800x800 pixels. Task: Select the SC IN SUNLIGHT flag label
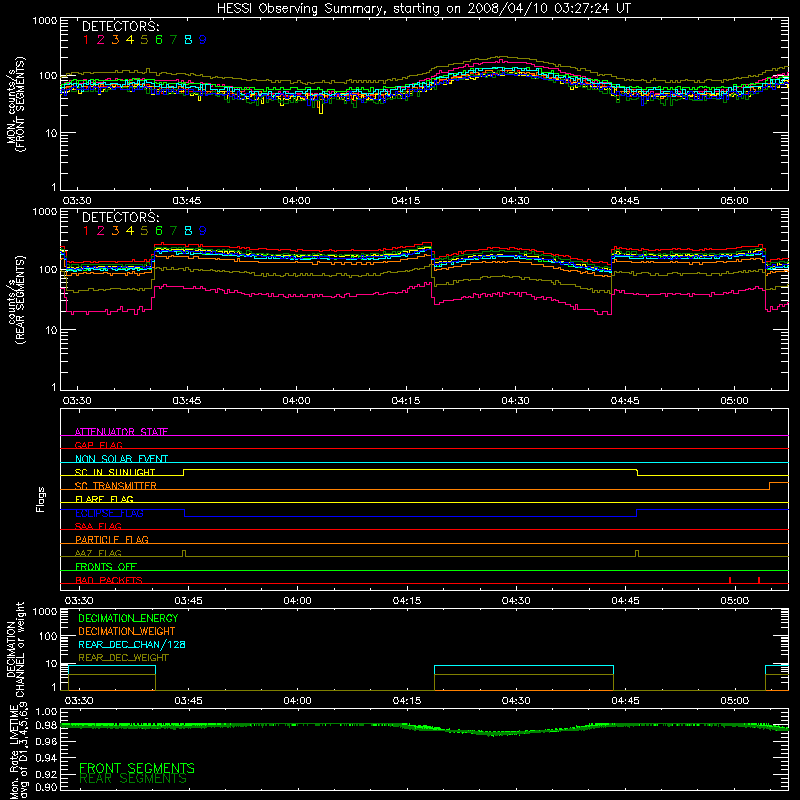pyautogui.click(x=115, y=472)
